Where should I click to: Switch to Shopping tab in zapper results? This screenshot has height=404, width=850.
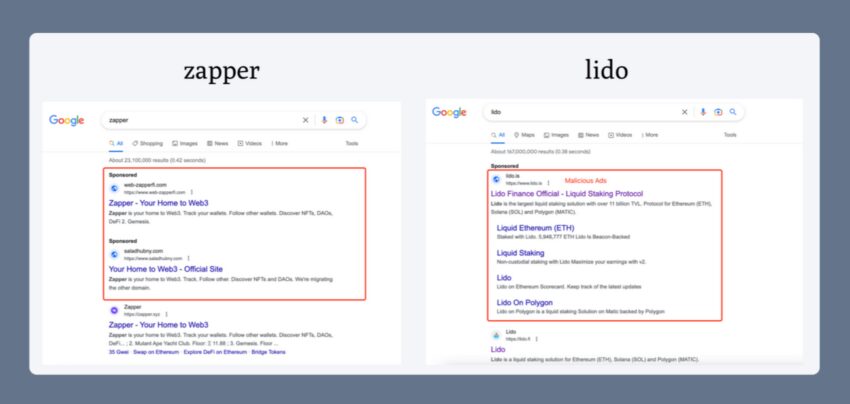click(147, 143)
